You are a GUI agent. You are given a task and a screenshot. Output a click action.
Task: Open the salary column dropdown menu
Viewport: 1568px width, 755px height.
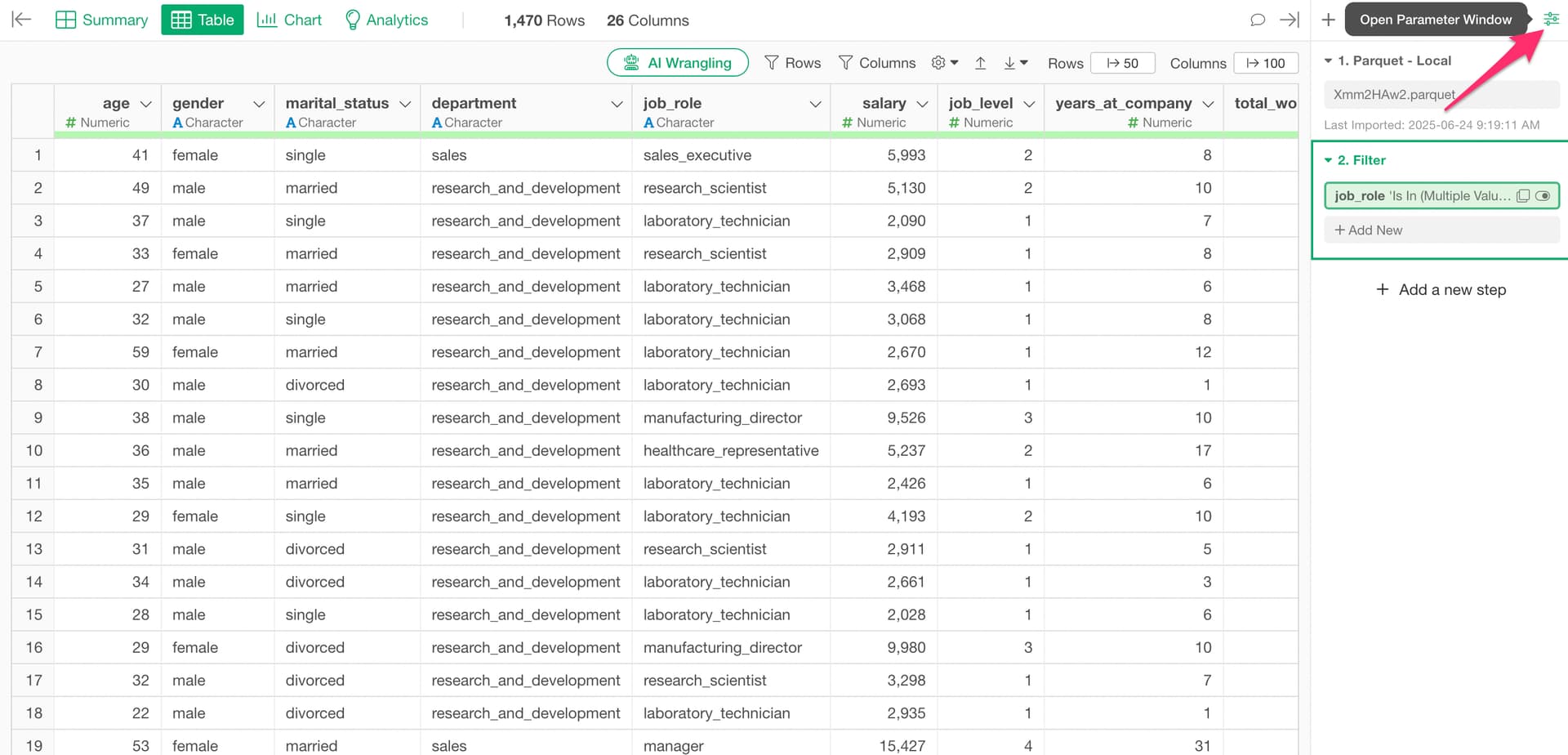tap(922, 104)
